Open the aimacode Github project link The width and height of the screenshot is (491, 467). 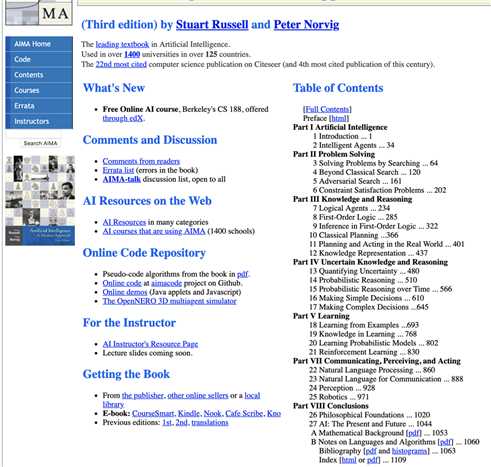click(167, 283)
